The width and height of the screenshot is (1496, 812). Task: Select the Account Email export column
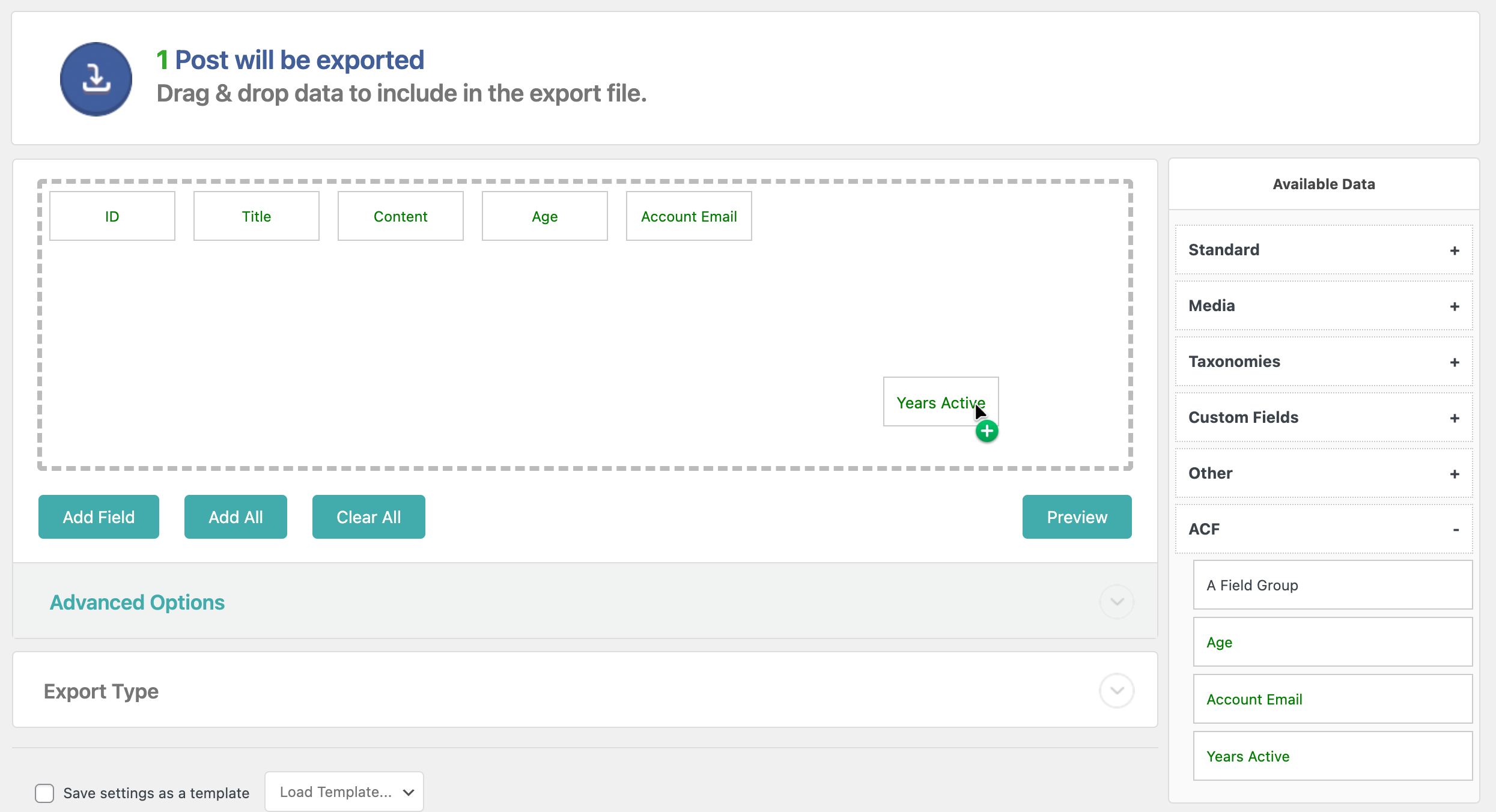click(689, 216)
